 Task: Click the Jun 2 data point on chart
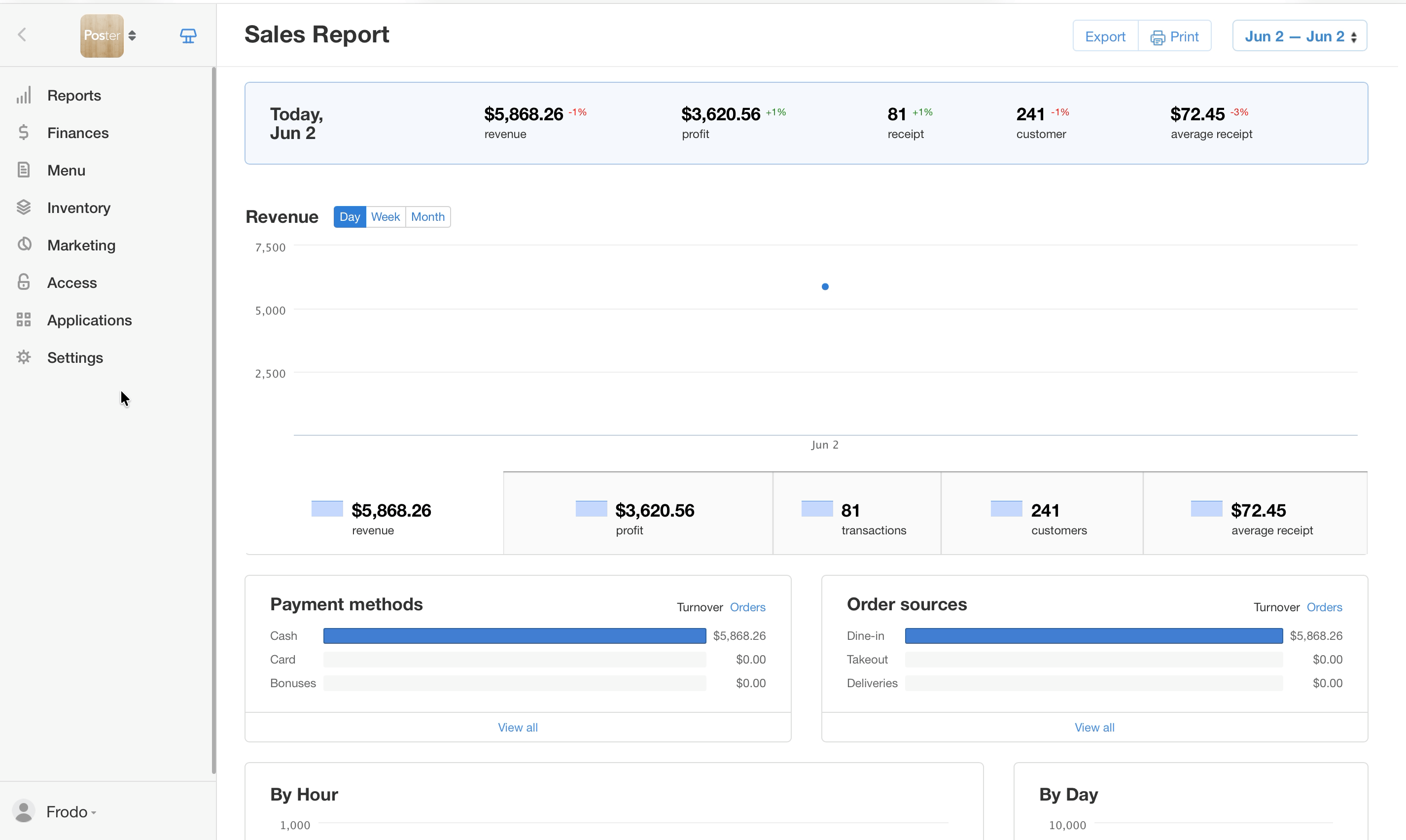[825, 286]
